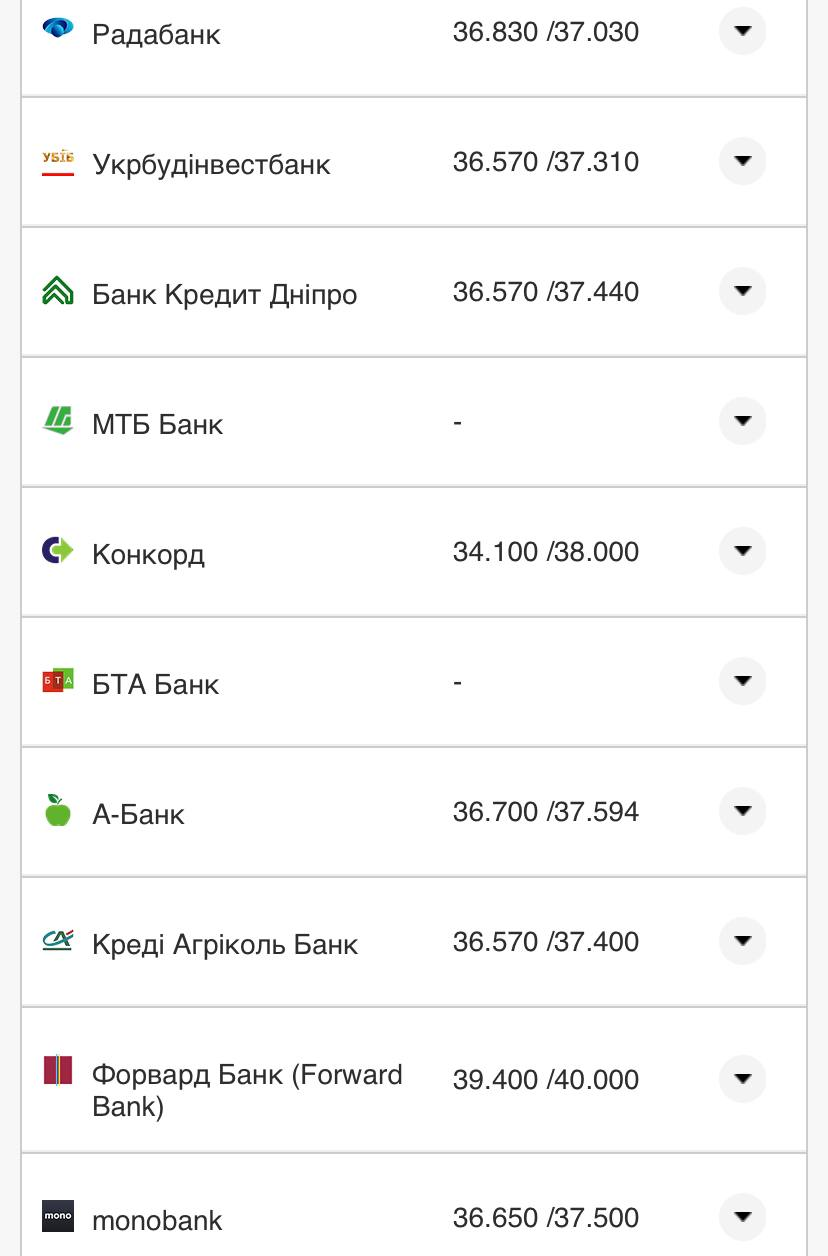Screen dimensions: 828x1256
Task: Click the Конкорд arrow logo icon
Action: pos(58,550)
